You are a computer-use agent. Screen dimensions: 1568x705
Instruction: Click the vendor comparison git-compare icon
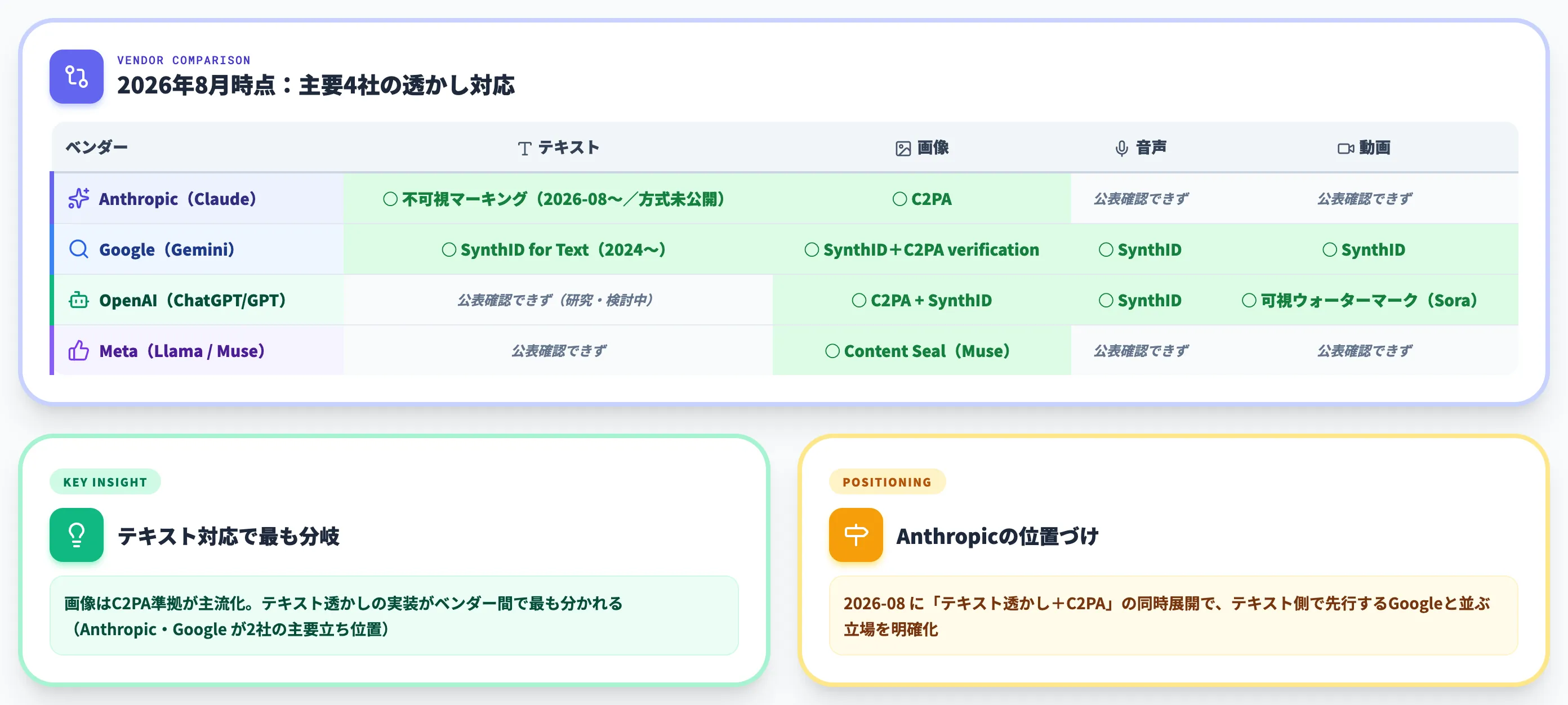tap(77, 77)
